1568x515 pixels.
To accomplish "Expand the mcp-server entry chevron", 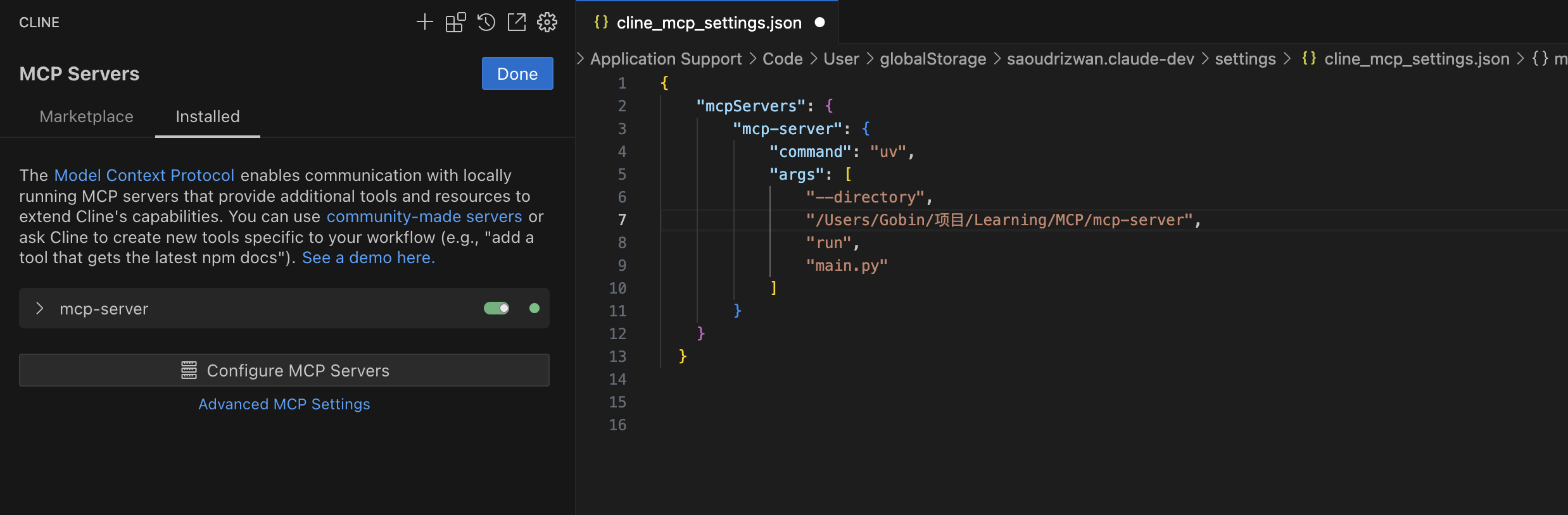I will point(40,308).
